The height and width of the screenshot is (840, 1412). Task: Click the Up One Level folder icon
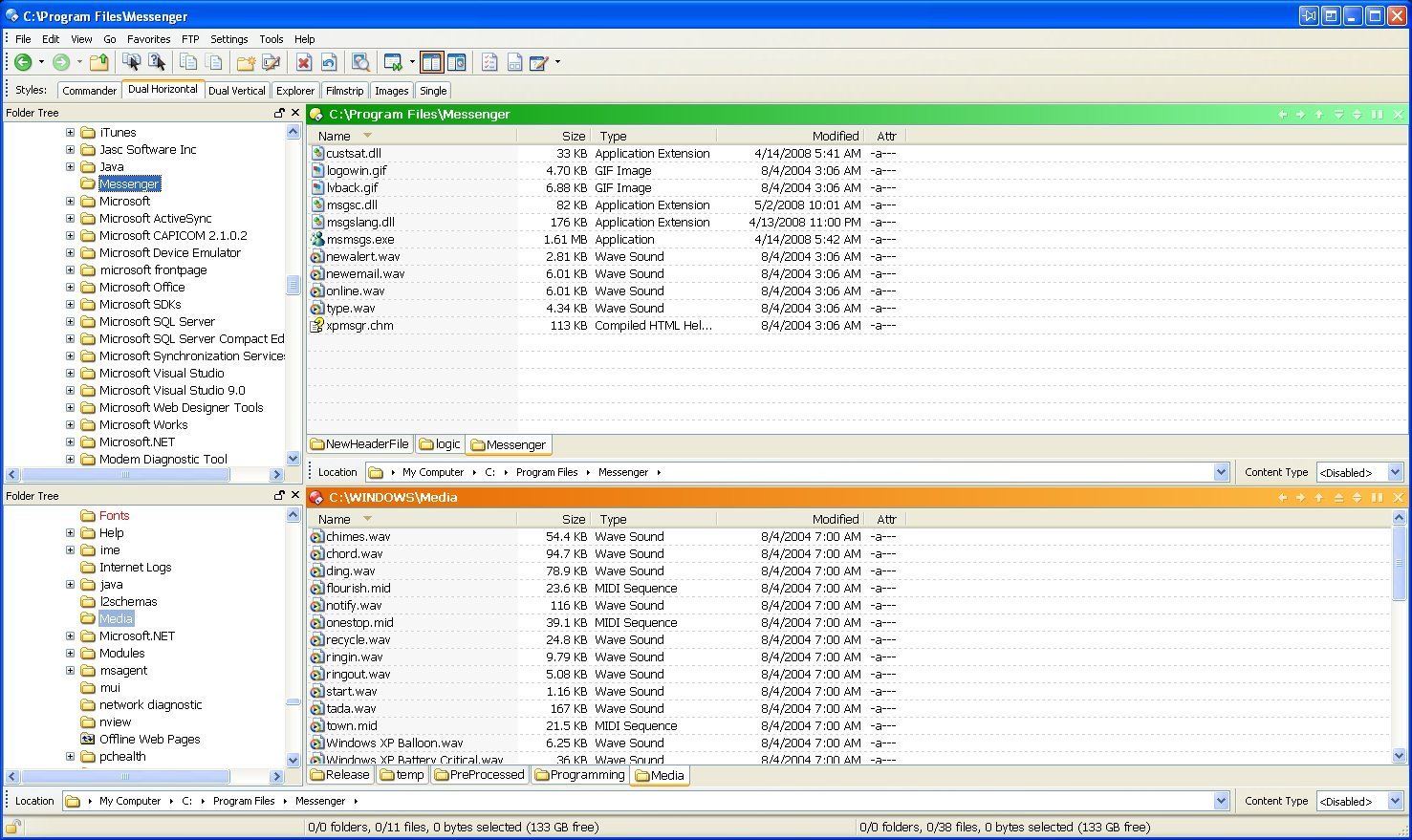pyautogui.click(x=98, y=63)
